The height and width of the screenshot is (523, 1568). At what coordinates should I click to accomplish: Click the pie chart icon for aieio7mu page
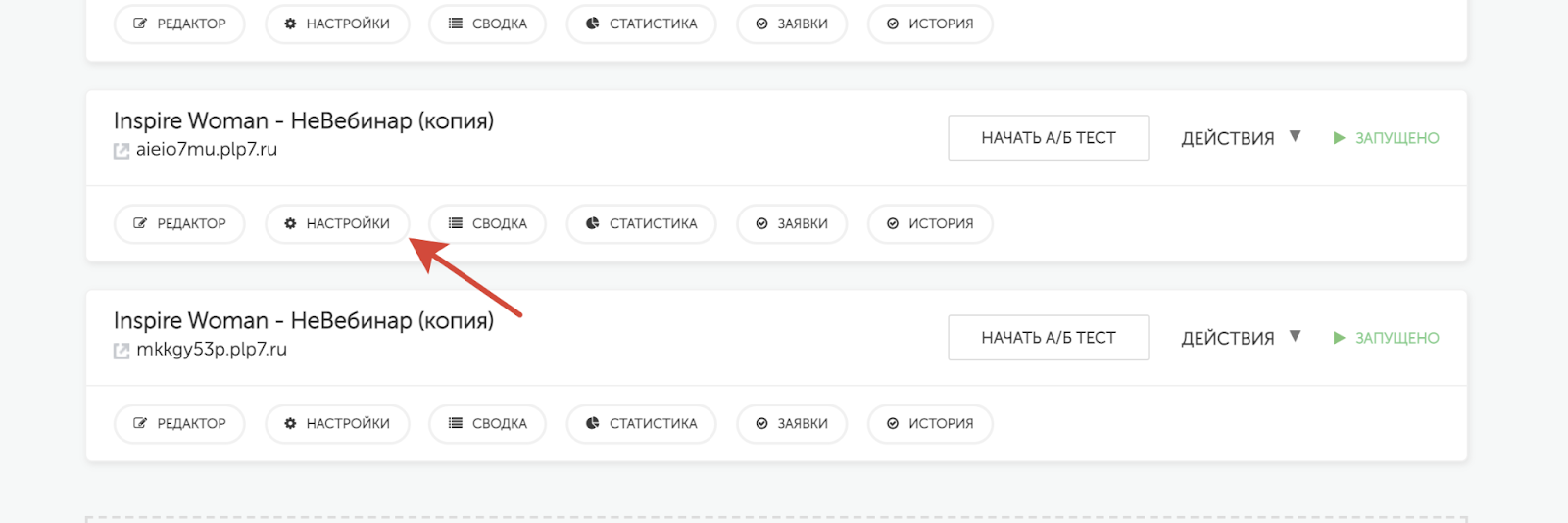tap(592, 224)
